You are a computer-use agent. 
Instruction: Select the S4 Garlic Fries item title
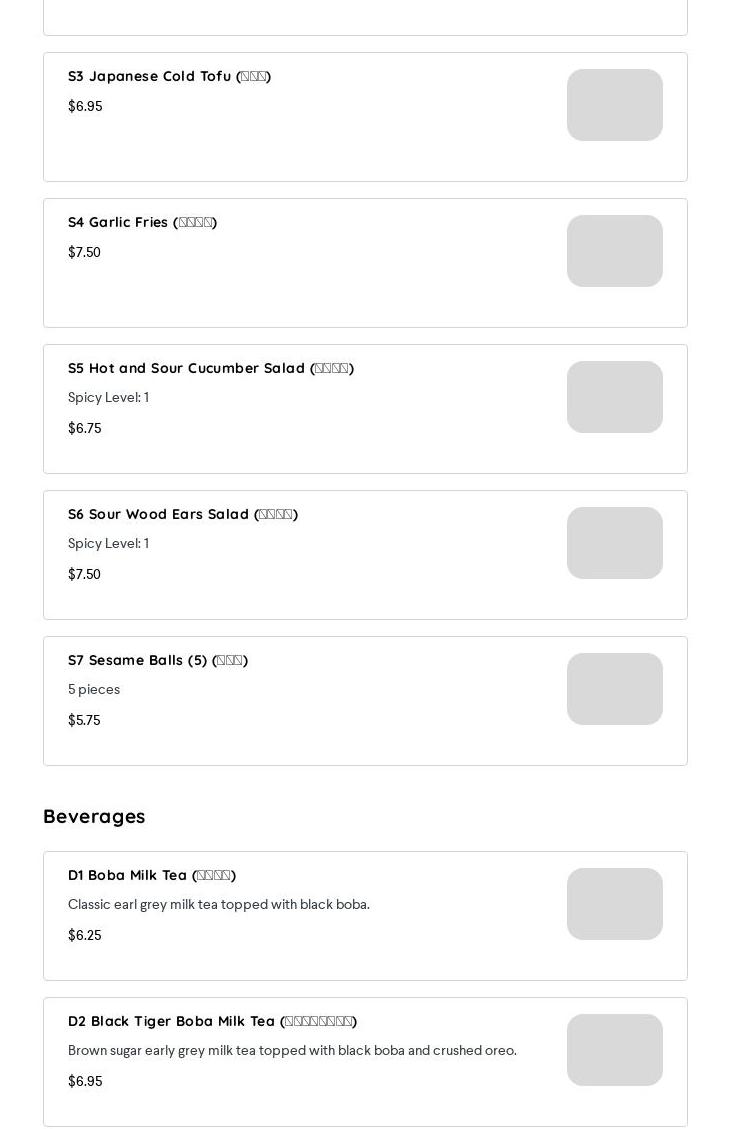coord(142,222)
